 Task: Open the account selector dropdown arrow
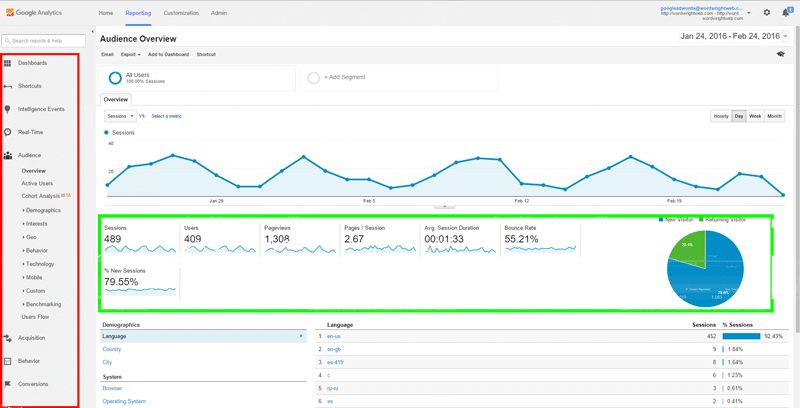coord(748,13)
